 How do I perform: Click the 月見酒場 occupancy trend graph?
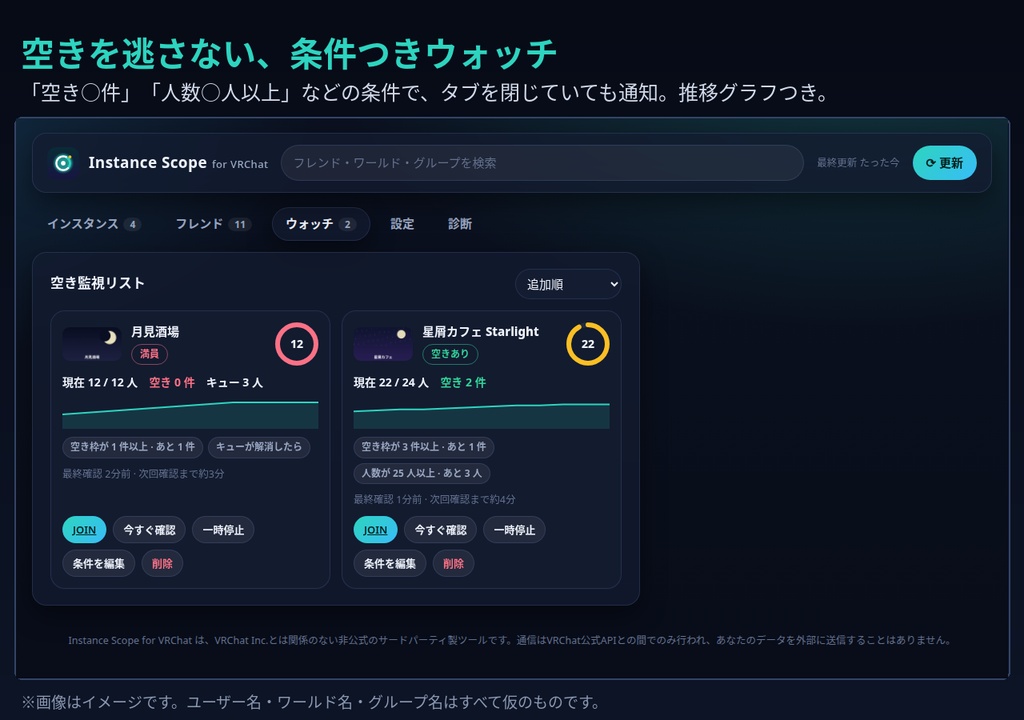tap(190, 414)
